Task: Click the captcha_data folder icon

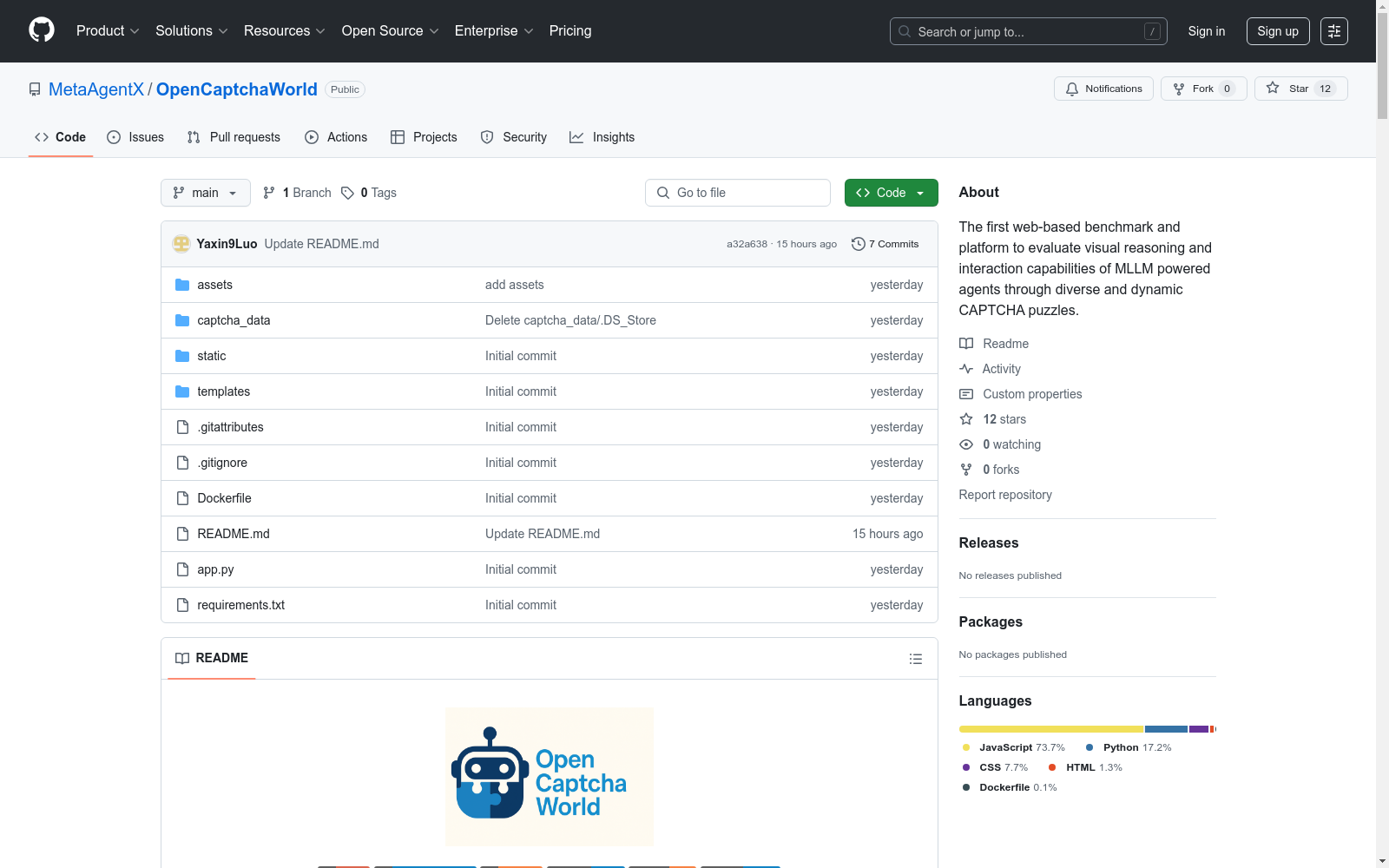Action: (182, 320)
